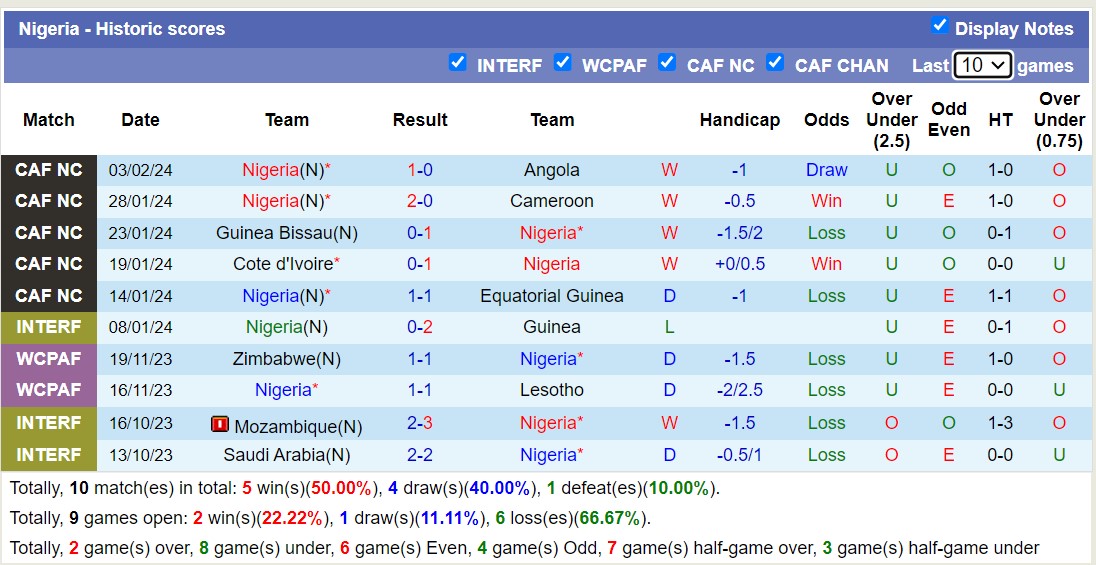Open Mozambique(N) team link
This screenshot has width=1096, height=565.
pyautogui.click(x=298, y=426)
